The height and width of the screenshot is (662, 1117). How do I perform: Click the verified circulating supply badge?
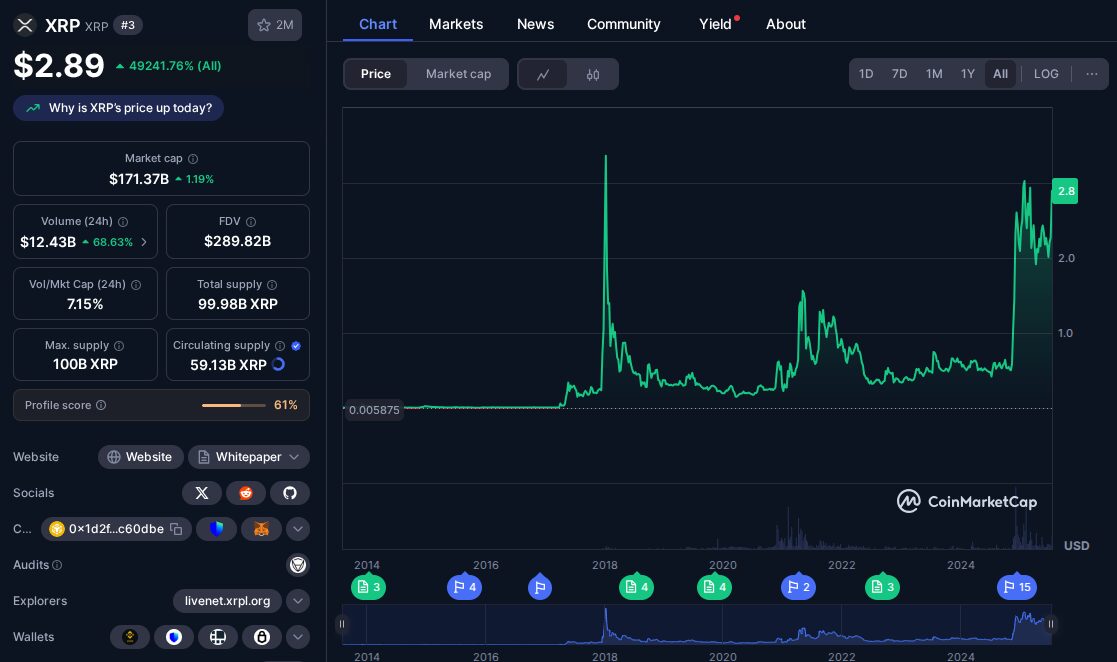[296, 346]
